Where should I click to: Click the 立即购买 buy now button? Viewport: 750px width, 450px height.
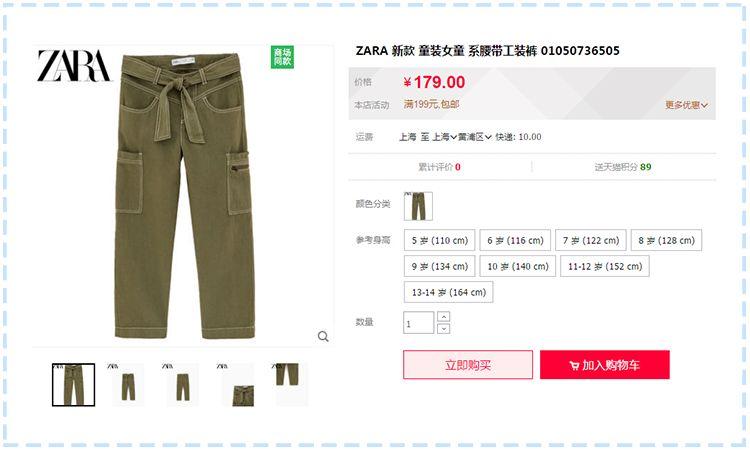pos(468,365)
